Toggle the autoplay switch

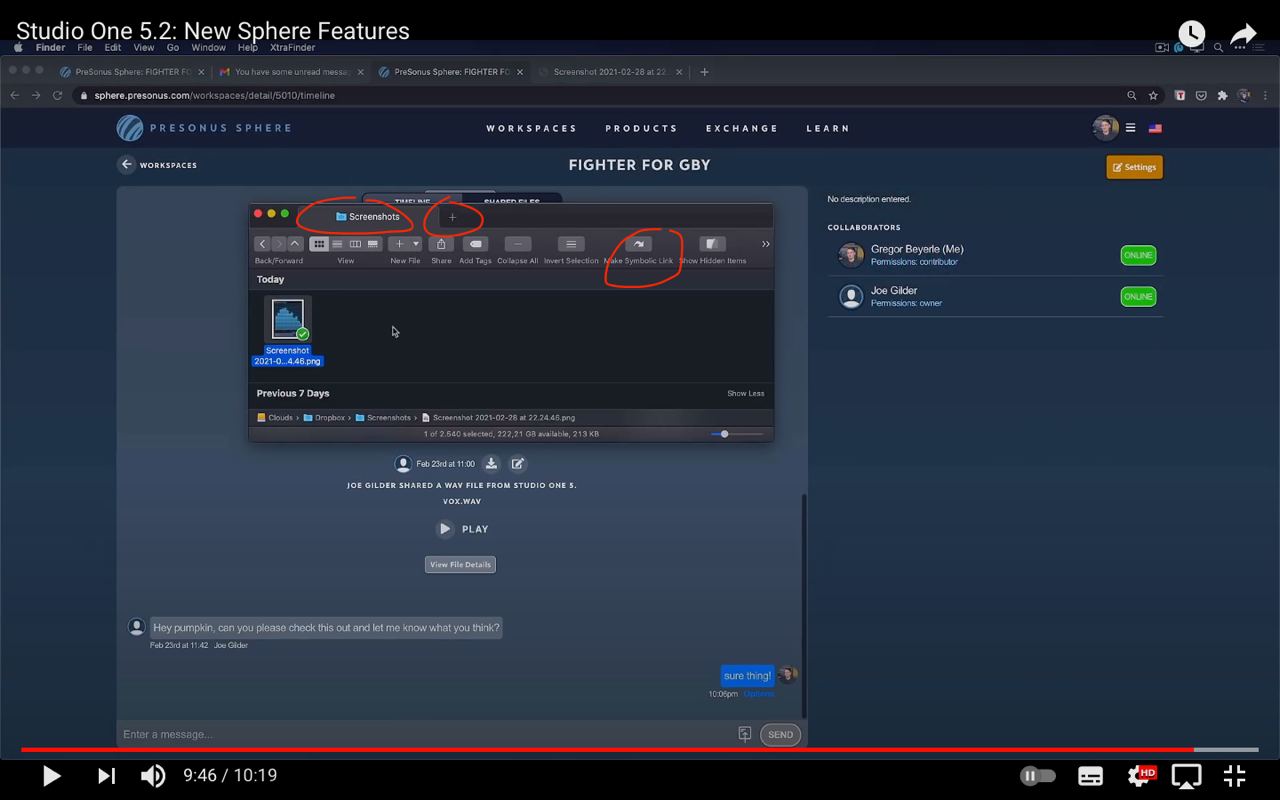pyautogui.click(x=1038, y=775)
